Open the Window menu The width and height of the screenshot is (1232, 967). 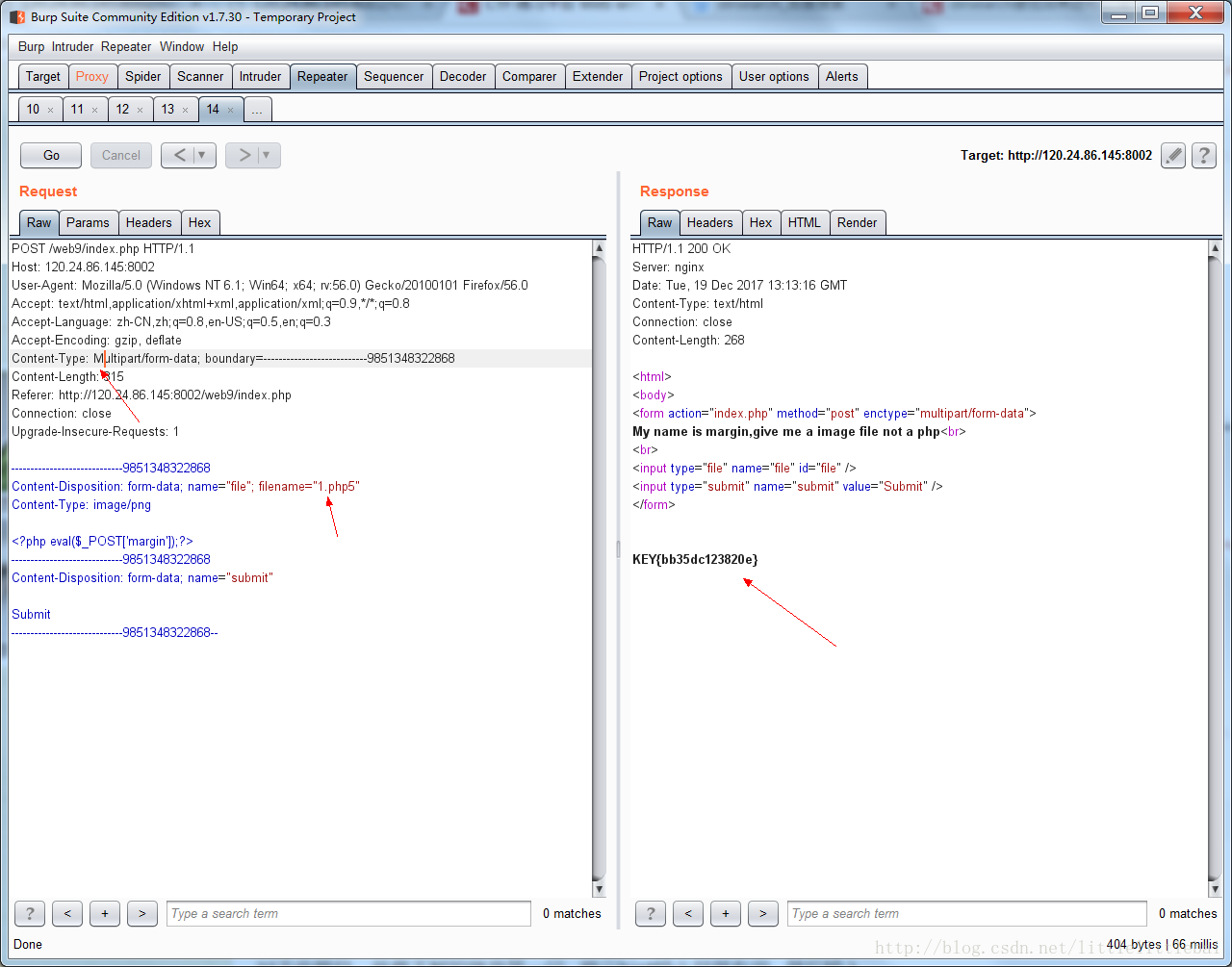tap(182, 46)
